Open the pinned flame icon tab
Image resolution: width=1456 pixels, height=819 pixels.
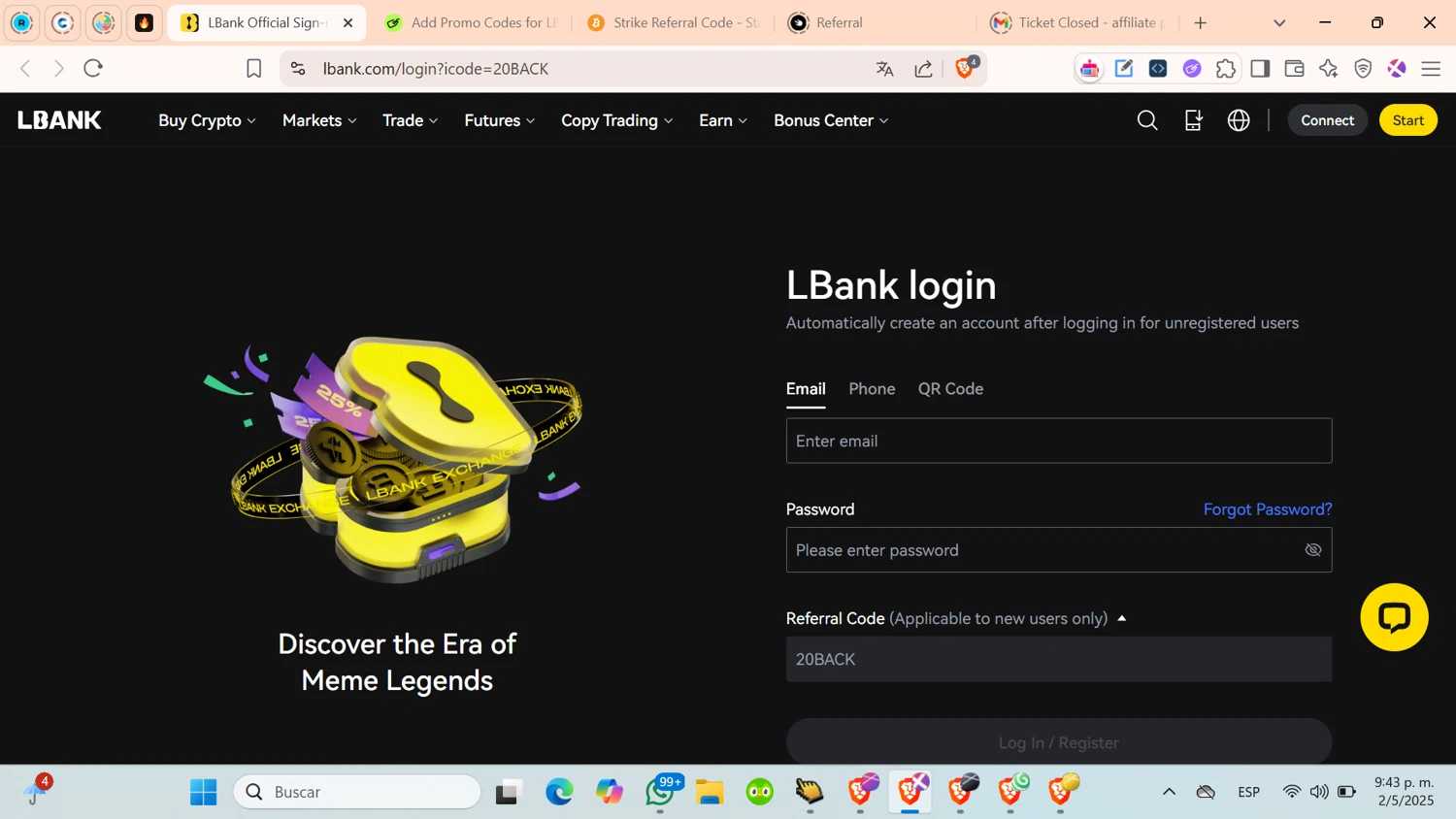pyautogui.click(x=144, y=22)
